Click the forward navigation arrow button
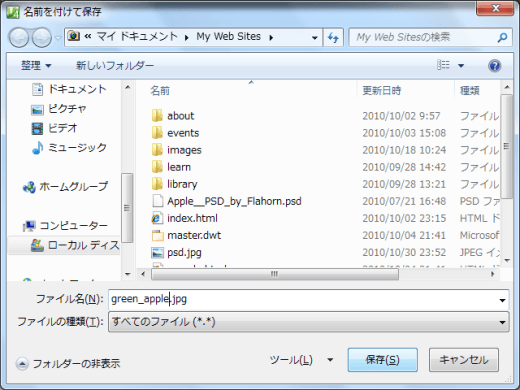Viewport: 520px width, 390px height. [x=41, y=37]
